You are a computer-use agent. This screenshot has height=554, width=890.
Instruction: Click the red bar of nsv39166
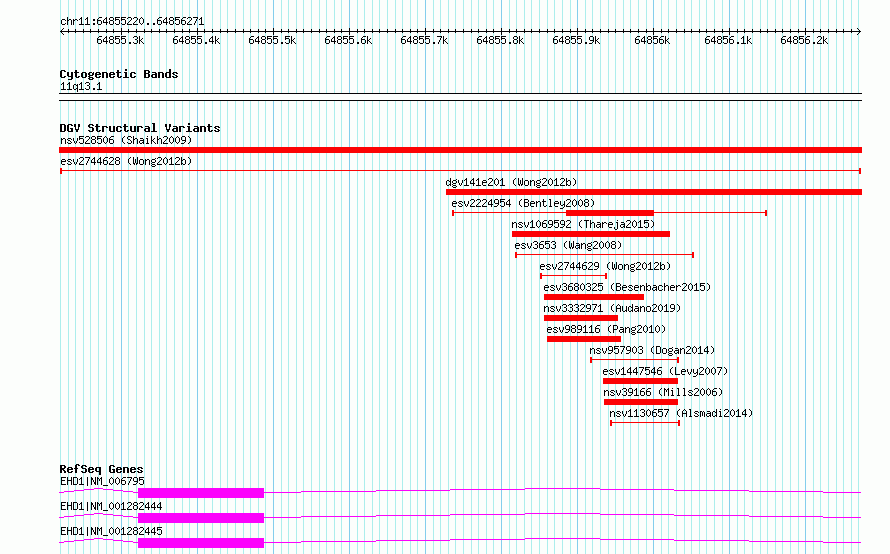[x=641, y=402]
